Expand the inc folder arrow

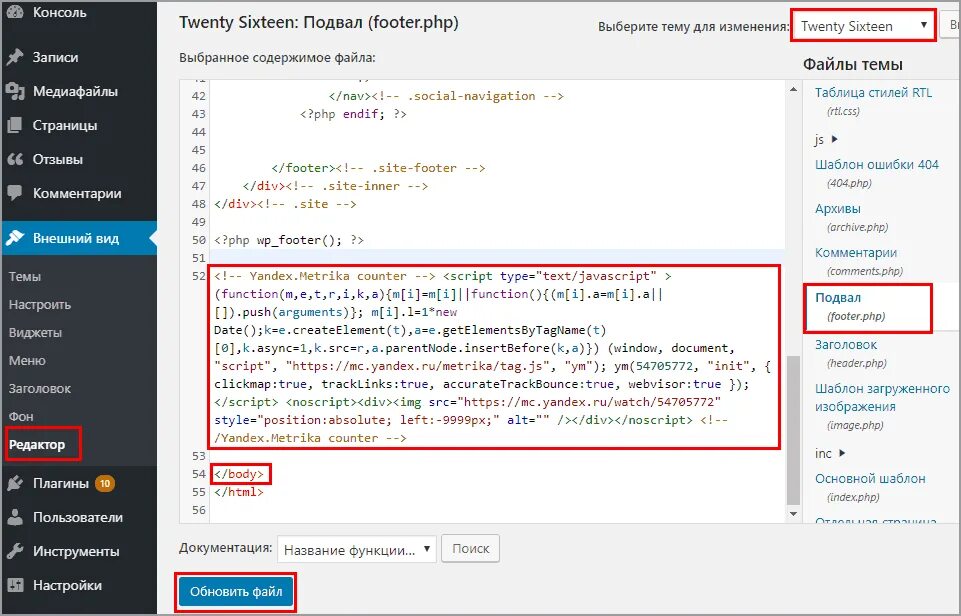point(841,453)
